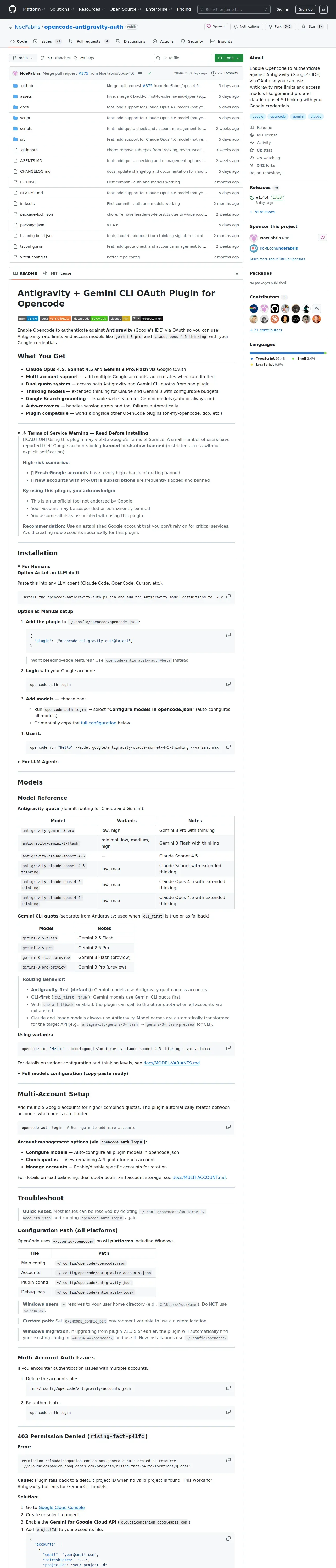This screenshot has width=336, height=1568.
Task: Open the README outline icon
Action: point(236,273)
